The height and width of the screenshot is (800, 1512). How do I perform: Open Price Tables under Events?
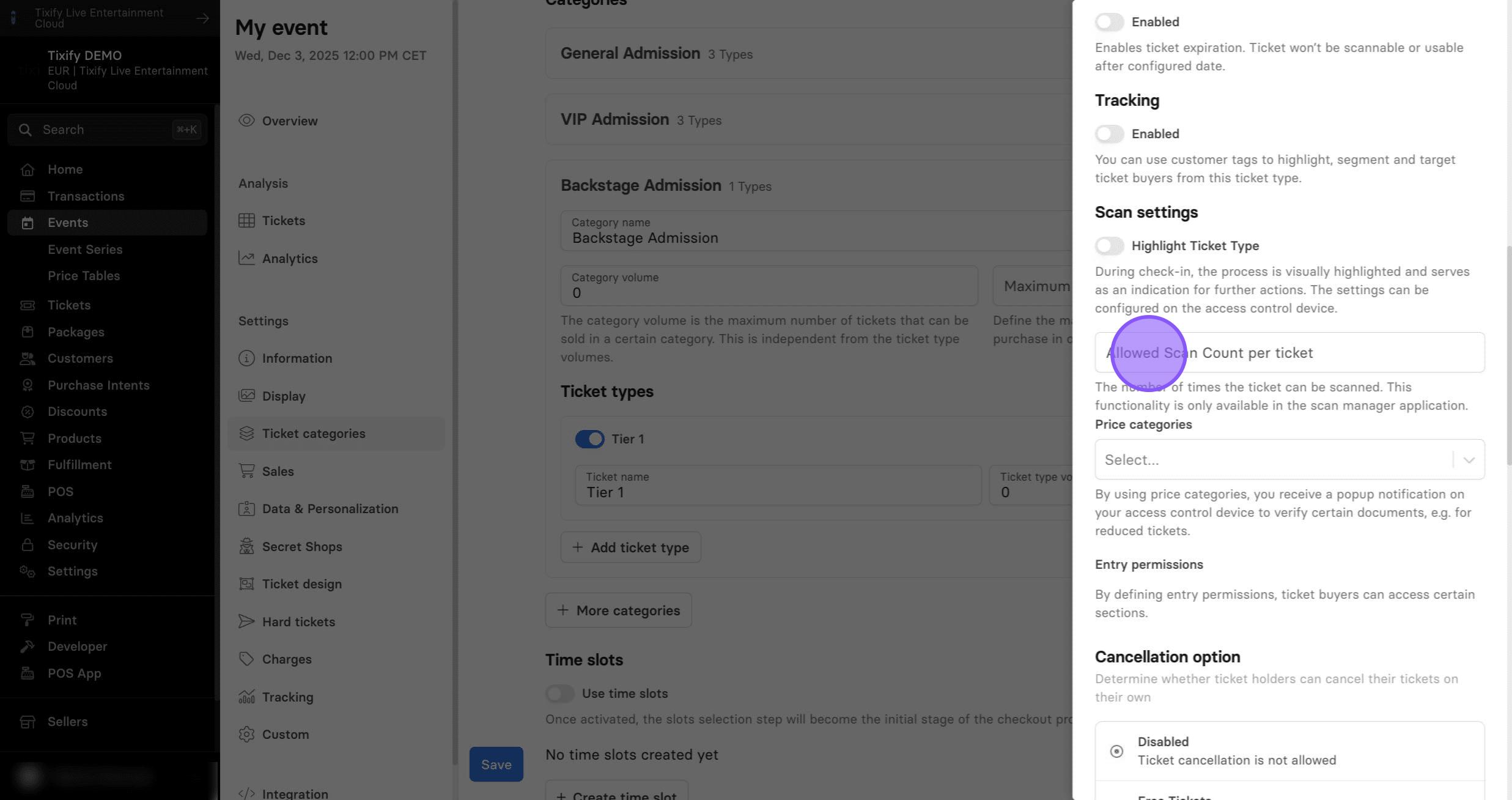click(x=84, y=276)
